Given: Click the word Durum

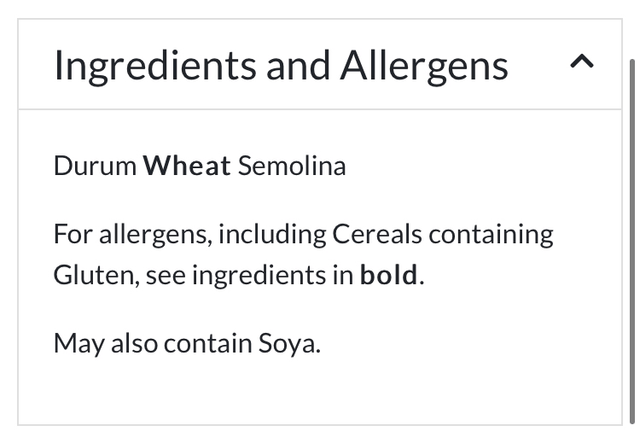Looking at the screenshot, I should click(95, 166).
